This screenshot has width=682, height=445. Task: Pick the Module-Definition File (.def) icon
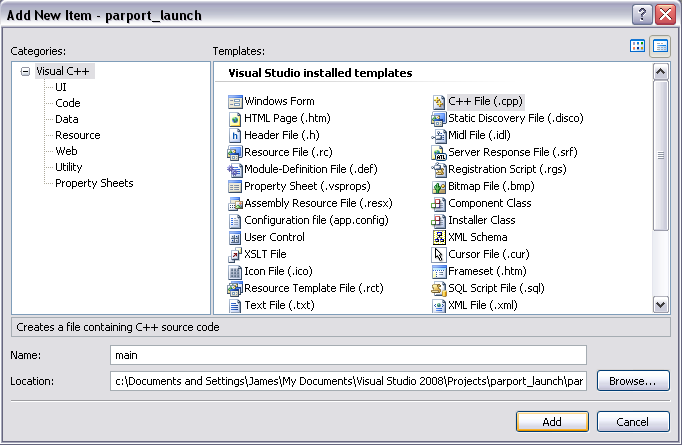click(235, 170)
